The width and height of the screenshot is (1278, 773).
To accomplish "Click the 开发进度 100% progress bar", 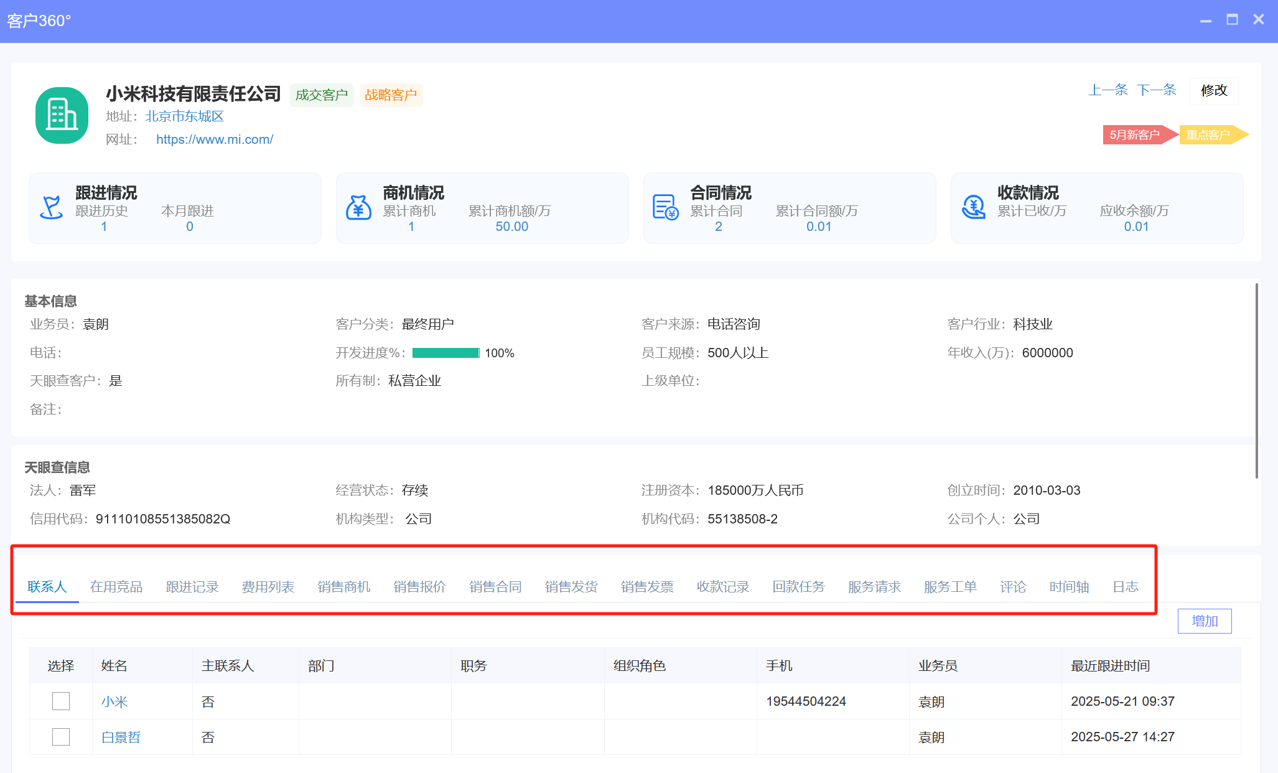I will [444, 353].
